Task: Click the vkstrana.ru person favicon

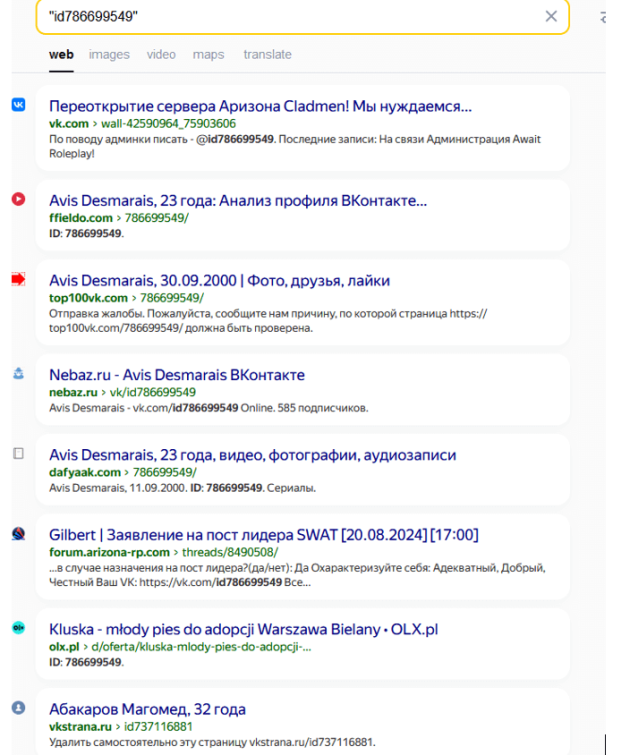Action: point(18,707)
